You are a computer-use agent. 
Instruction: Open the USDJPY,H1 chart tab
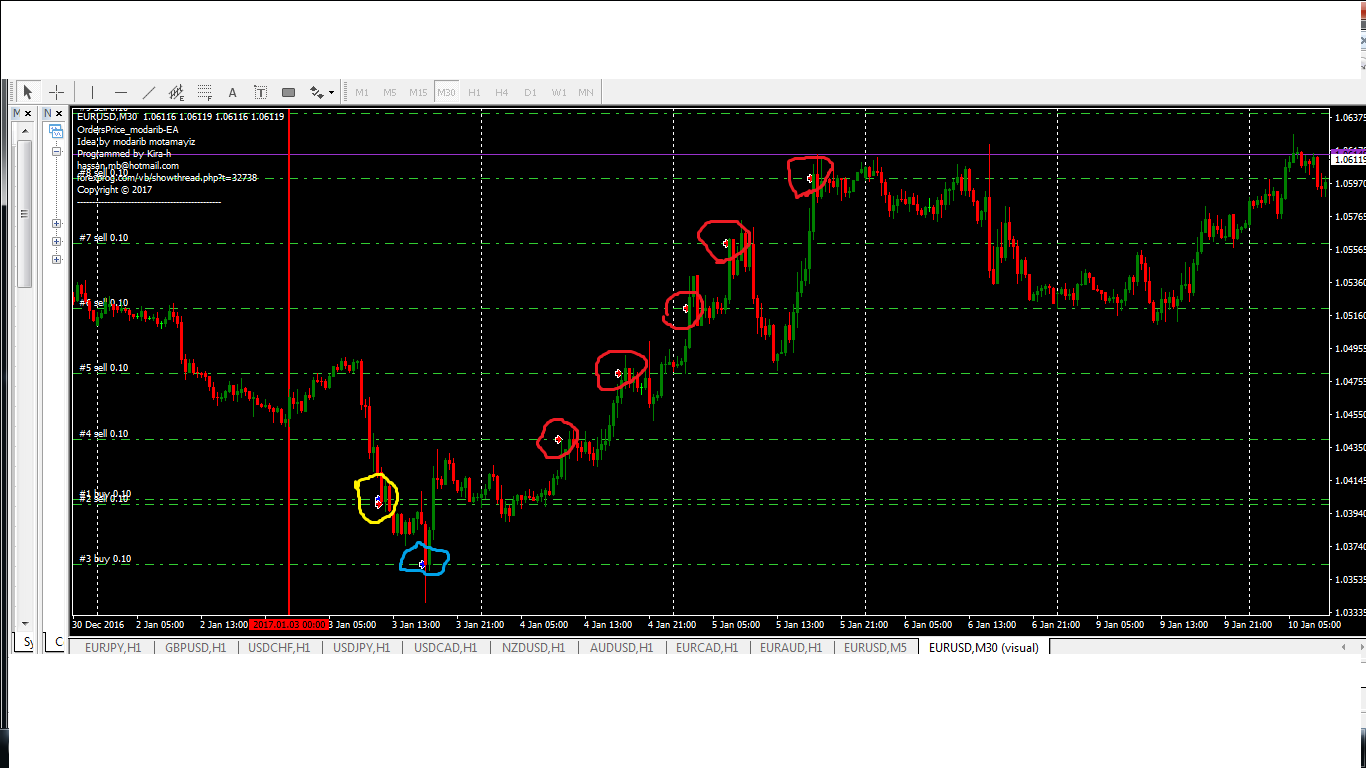pos(361,647)
